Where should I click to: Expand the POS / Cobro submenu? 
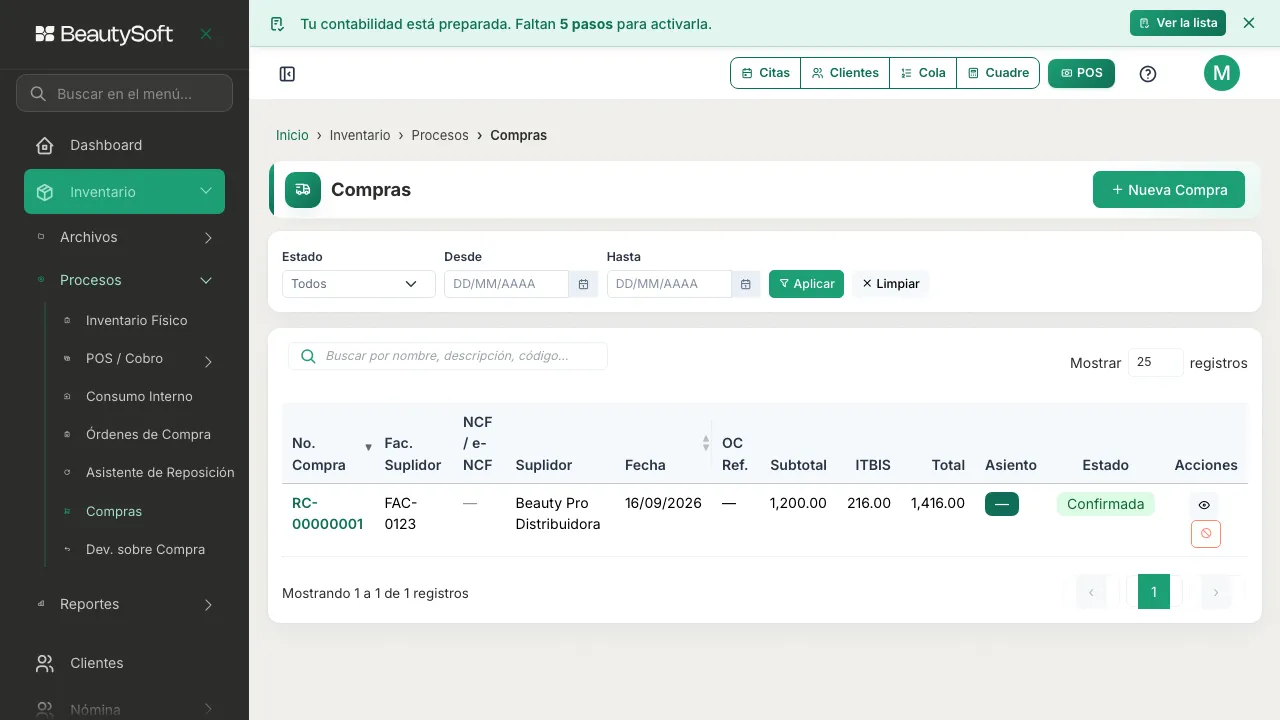[x=138, y=359]
